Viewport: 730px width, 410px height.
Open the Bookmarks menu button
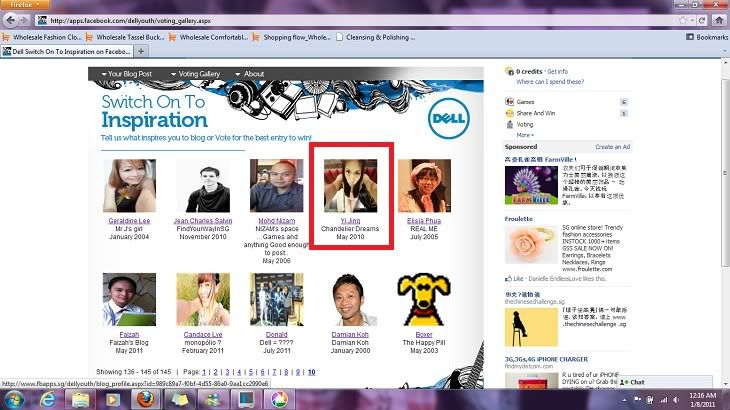[x=707, y=37]
